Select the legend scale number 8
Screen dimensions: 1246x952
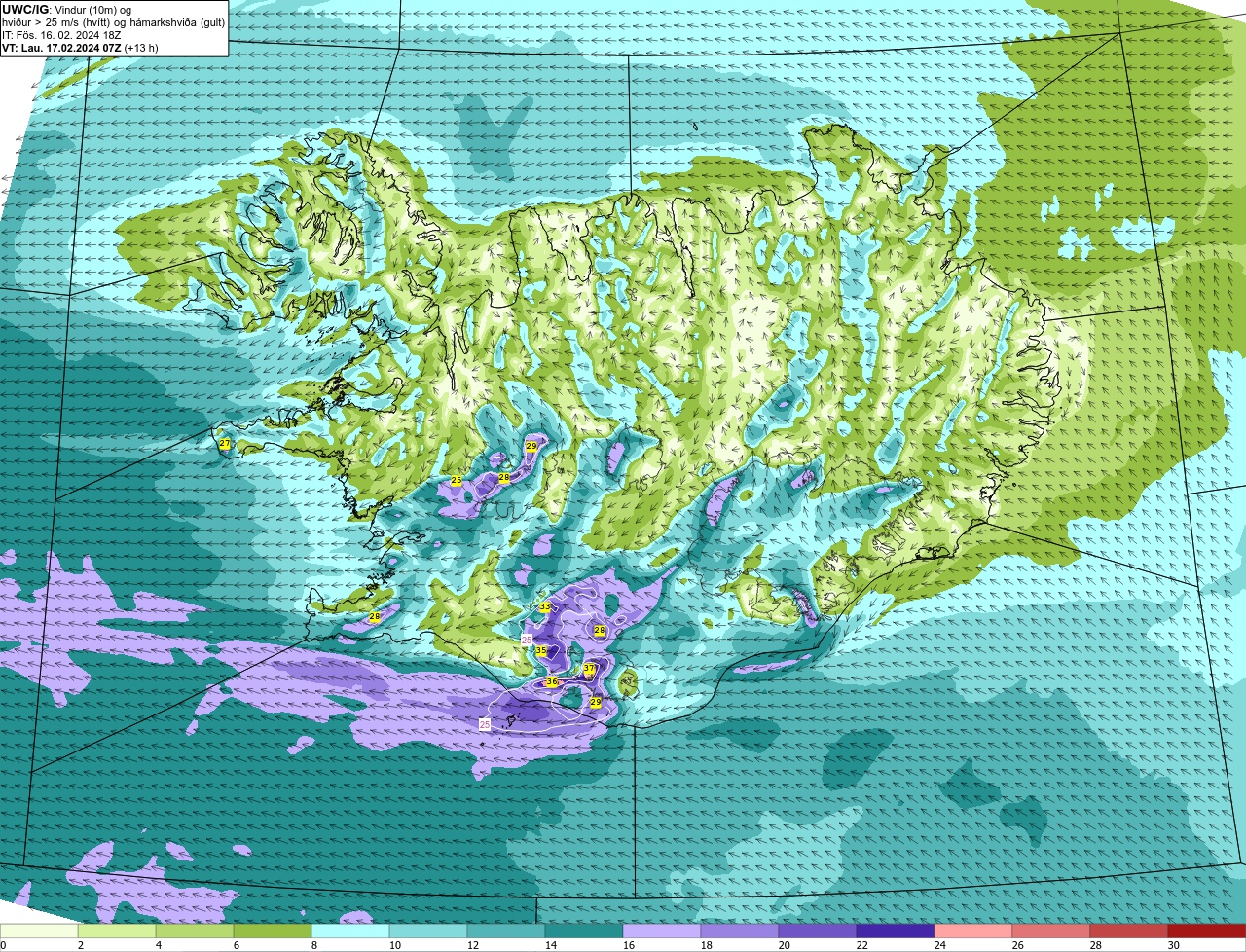(314, 945)
